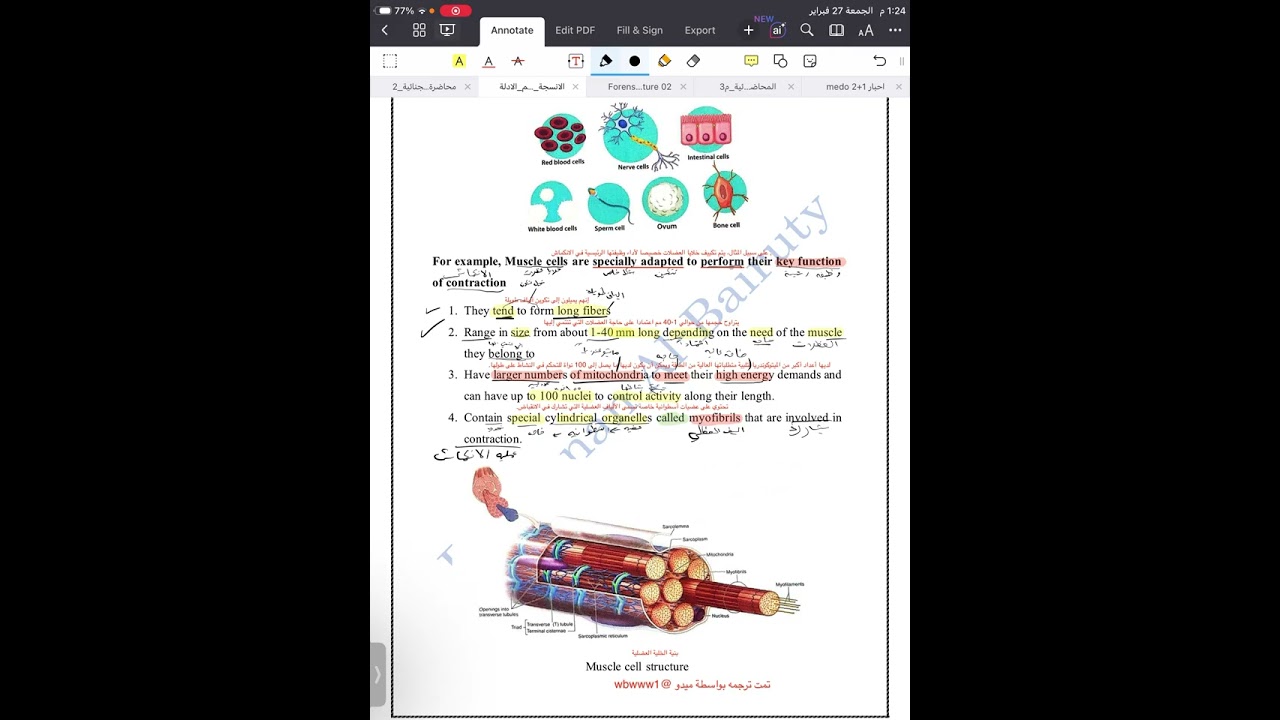Undo the last annotation
The height and width of the screenshot is (720, 1280).
879,61
